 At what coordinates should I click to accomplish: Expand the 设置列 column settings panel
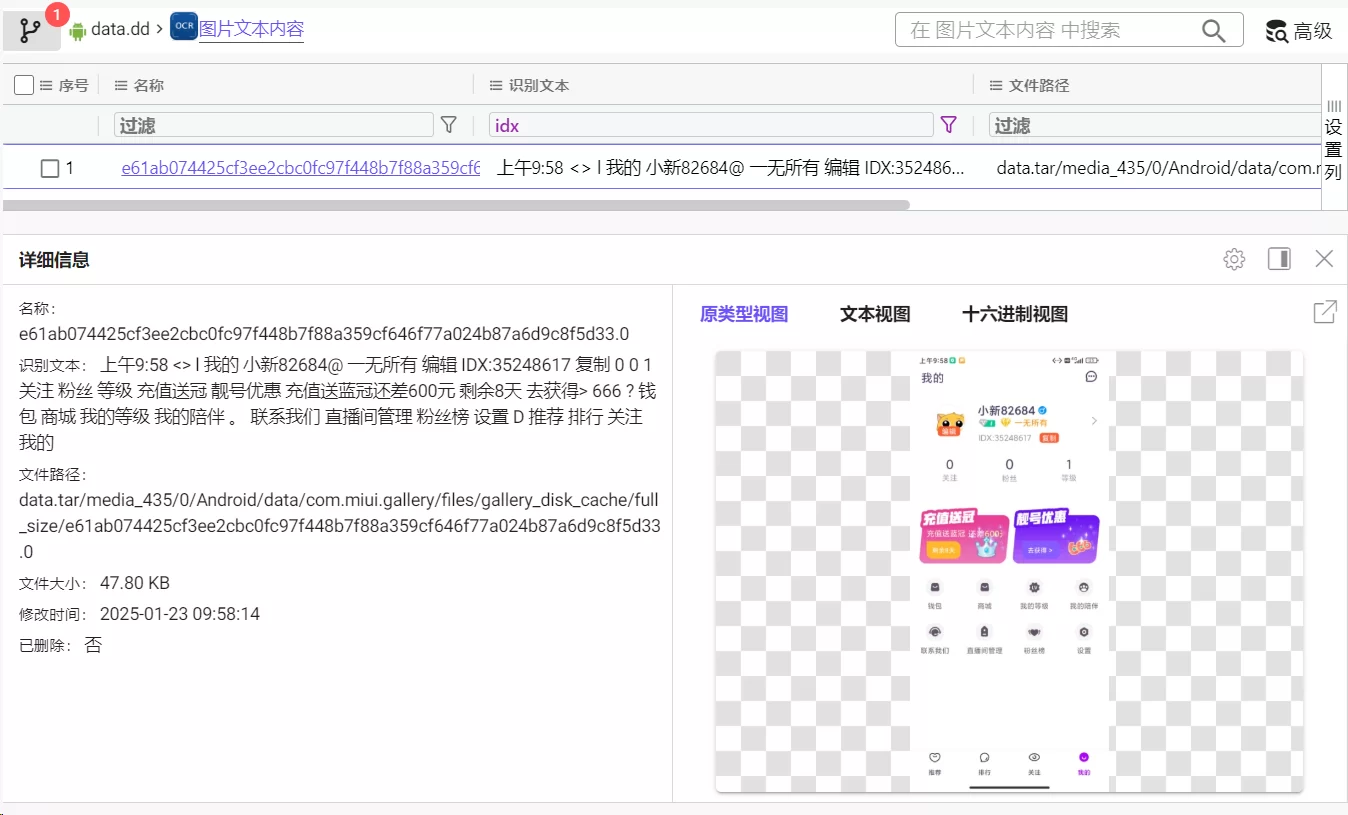pyautogui.click(x=1333, y=140)
